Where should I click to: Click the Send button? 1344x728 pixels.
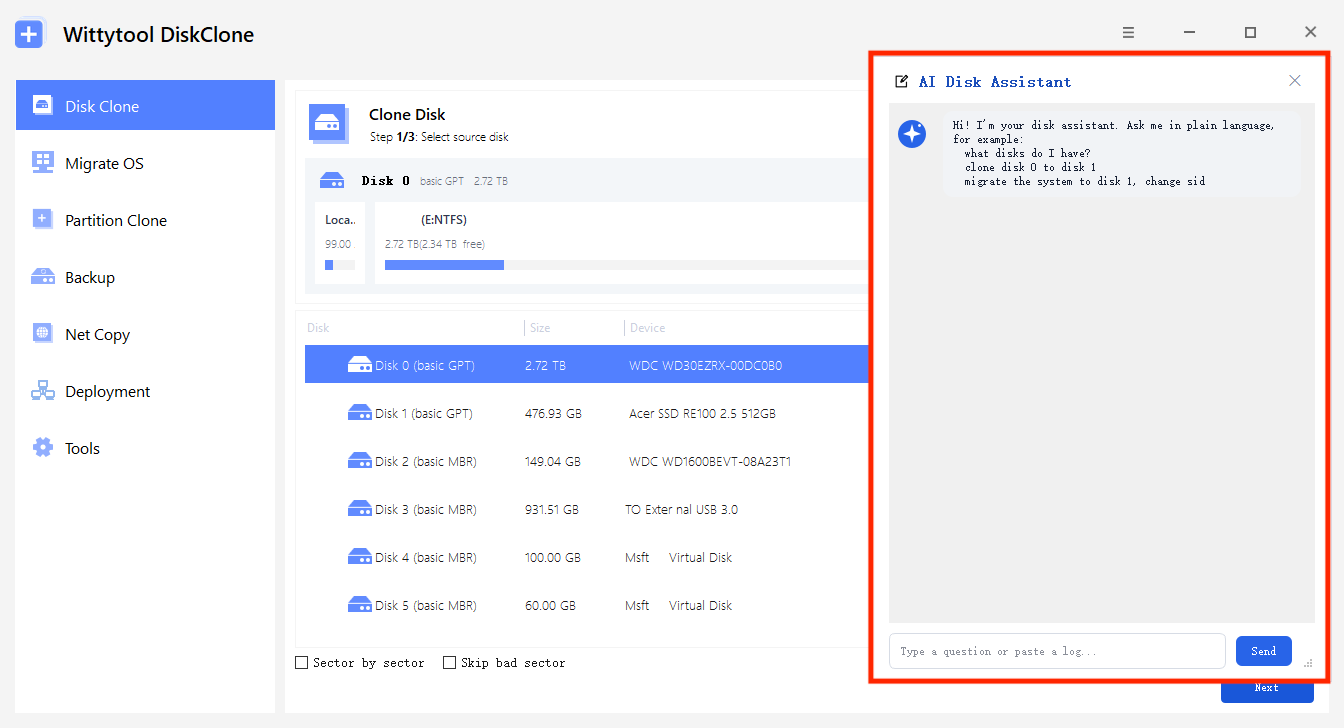click(1264, 651)
